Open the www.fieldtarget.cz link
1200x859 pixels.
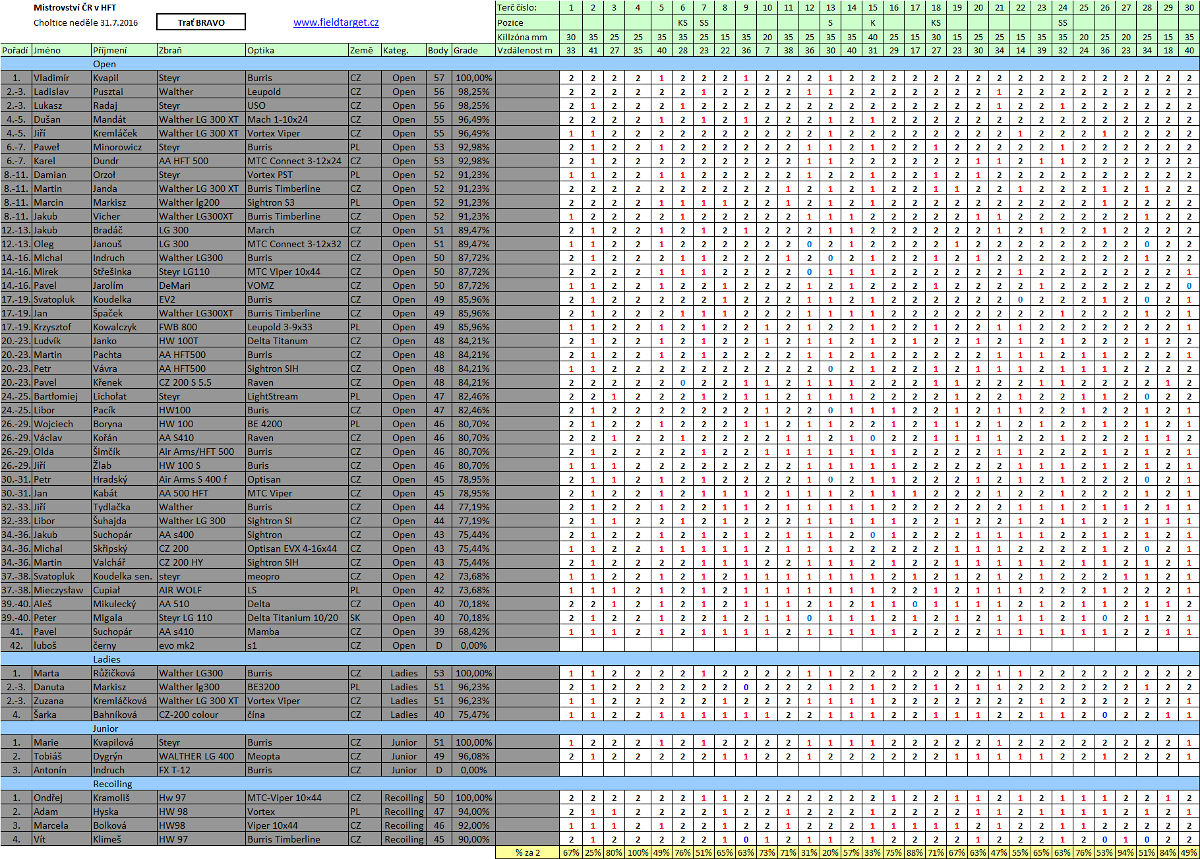336,22
